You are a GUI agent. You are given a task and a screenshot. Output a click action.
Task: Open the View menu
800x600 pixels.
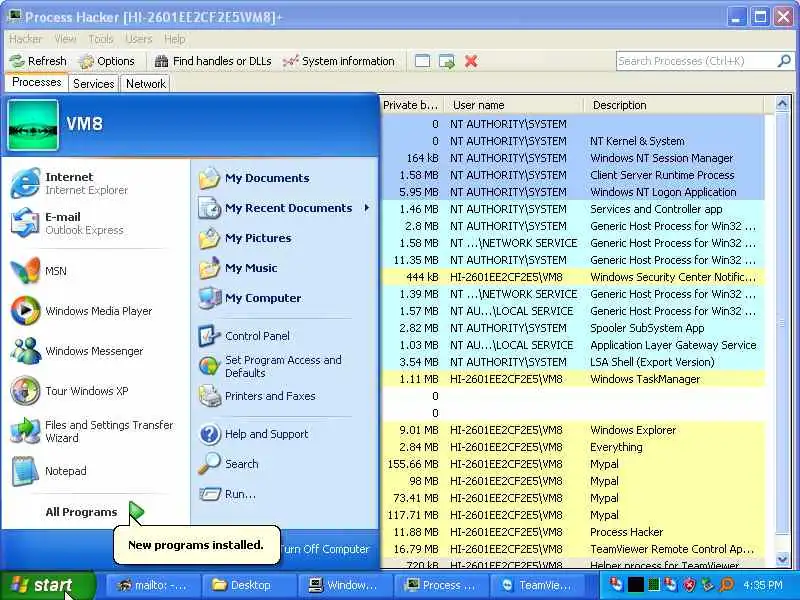[x=65, y=39]
